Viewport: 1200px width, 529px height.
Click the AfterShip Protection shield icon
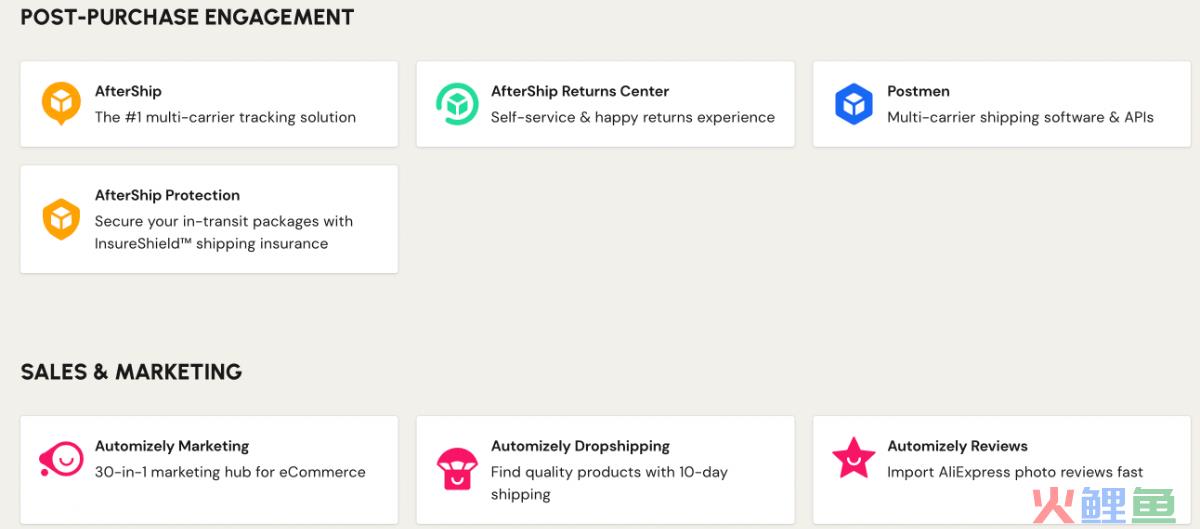point(61,219)
